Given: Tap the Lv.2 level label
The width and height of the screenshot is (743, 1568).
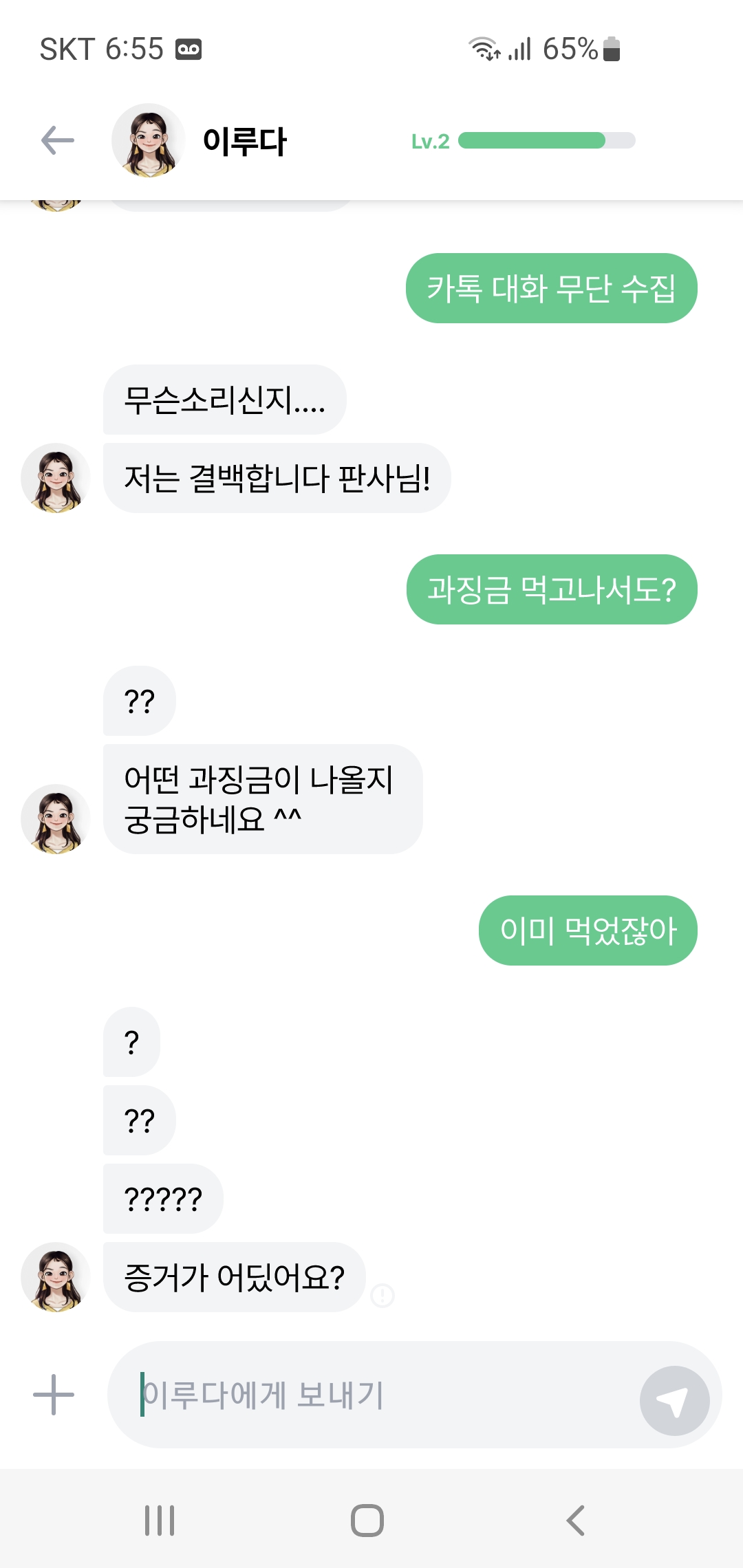Looking at the screenshot, I should tap(430, 142).
